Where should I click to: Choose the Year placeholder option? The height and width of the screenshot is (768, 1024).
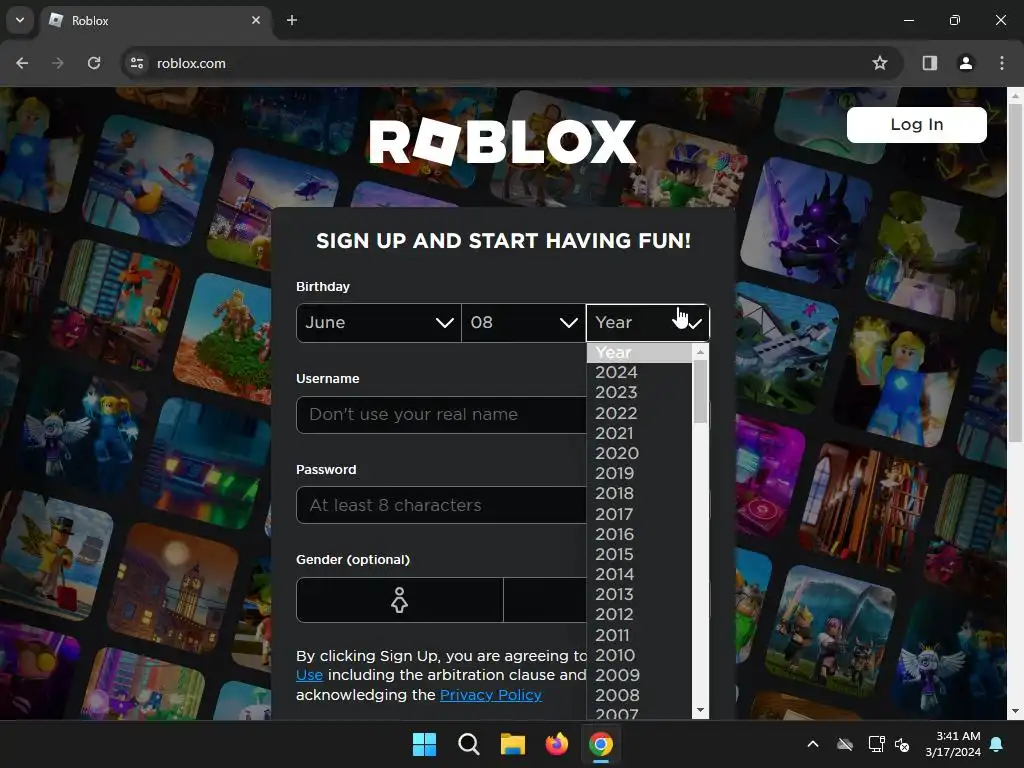pos(639,353)
